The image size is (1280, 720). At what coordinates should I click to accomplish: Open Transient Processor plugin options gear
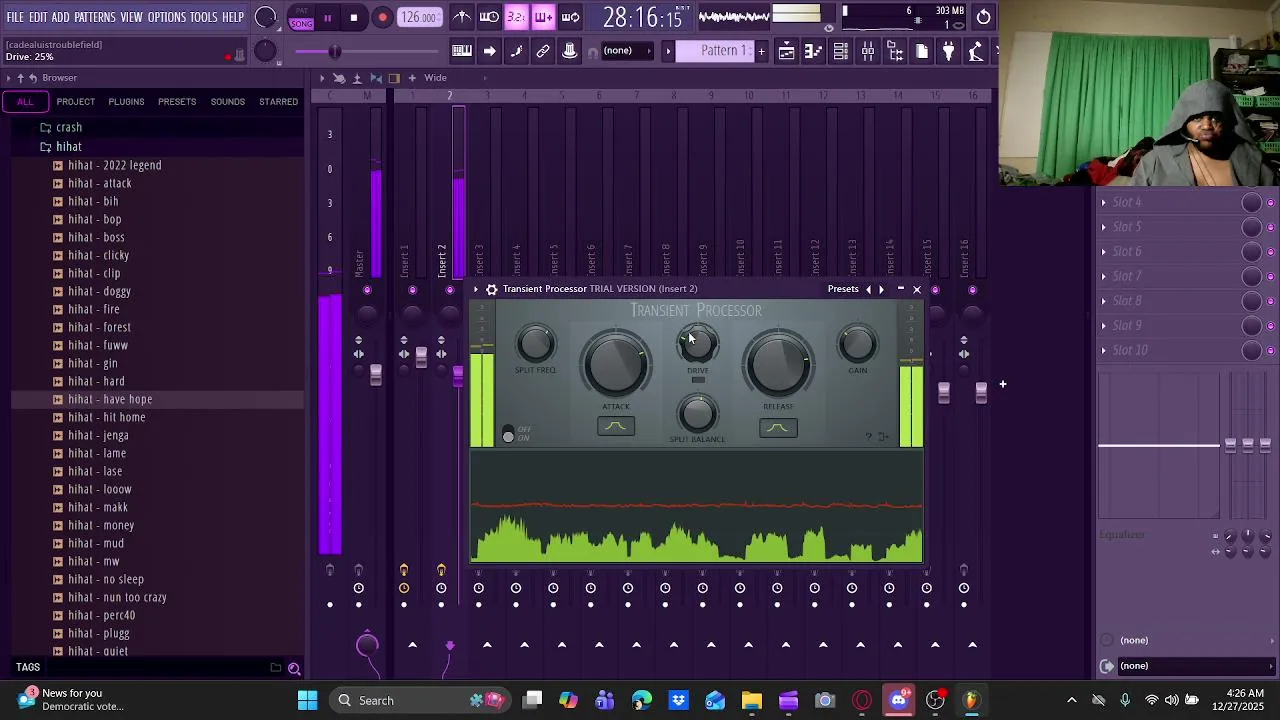click(x=491, y=289)
